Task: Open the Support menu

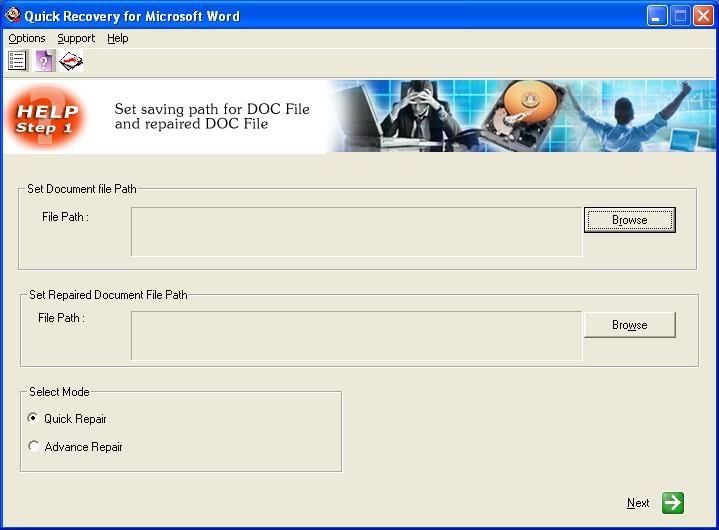Action: tap(76, 38)
